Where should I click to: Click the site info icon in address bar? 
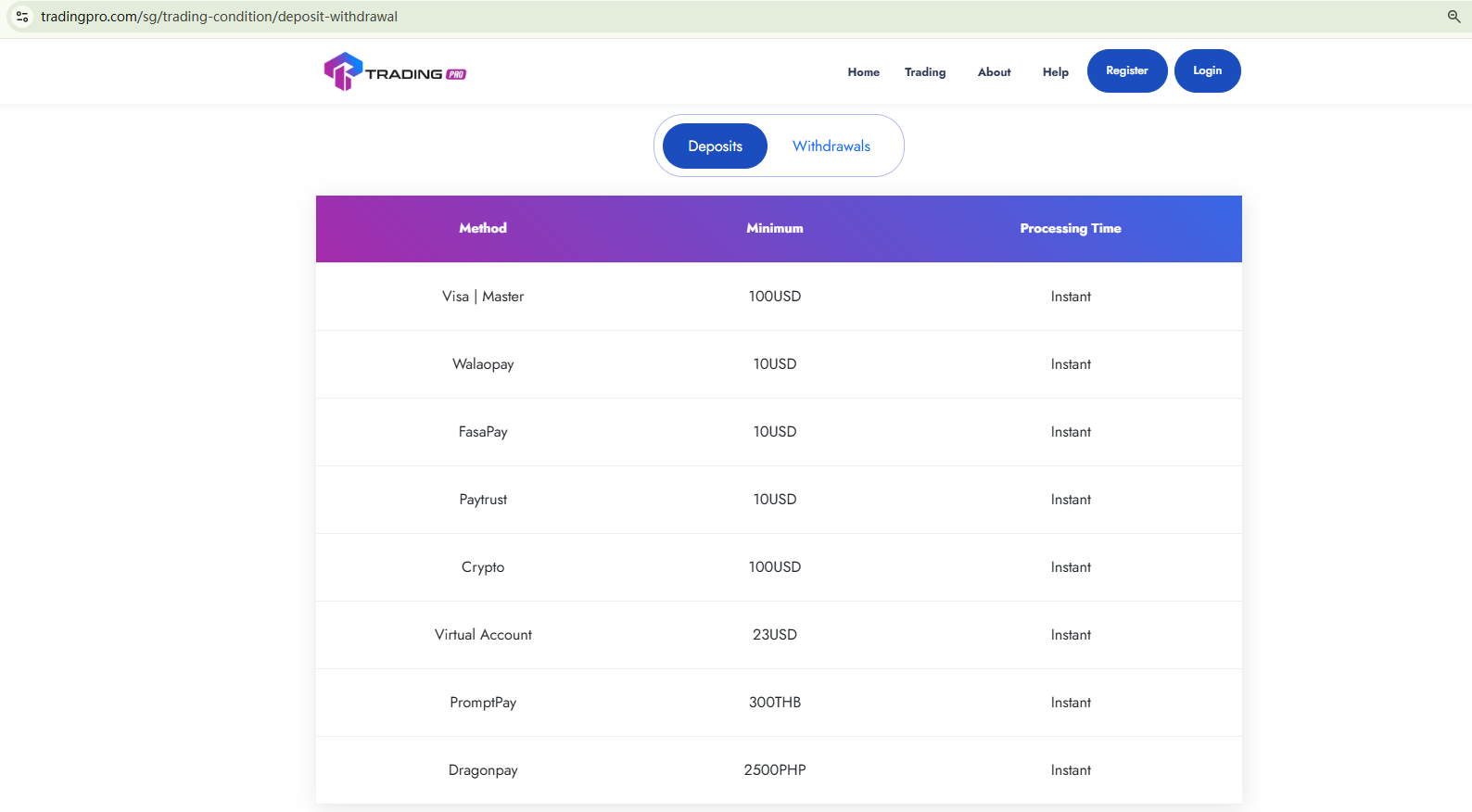tap(22, 17)
